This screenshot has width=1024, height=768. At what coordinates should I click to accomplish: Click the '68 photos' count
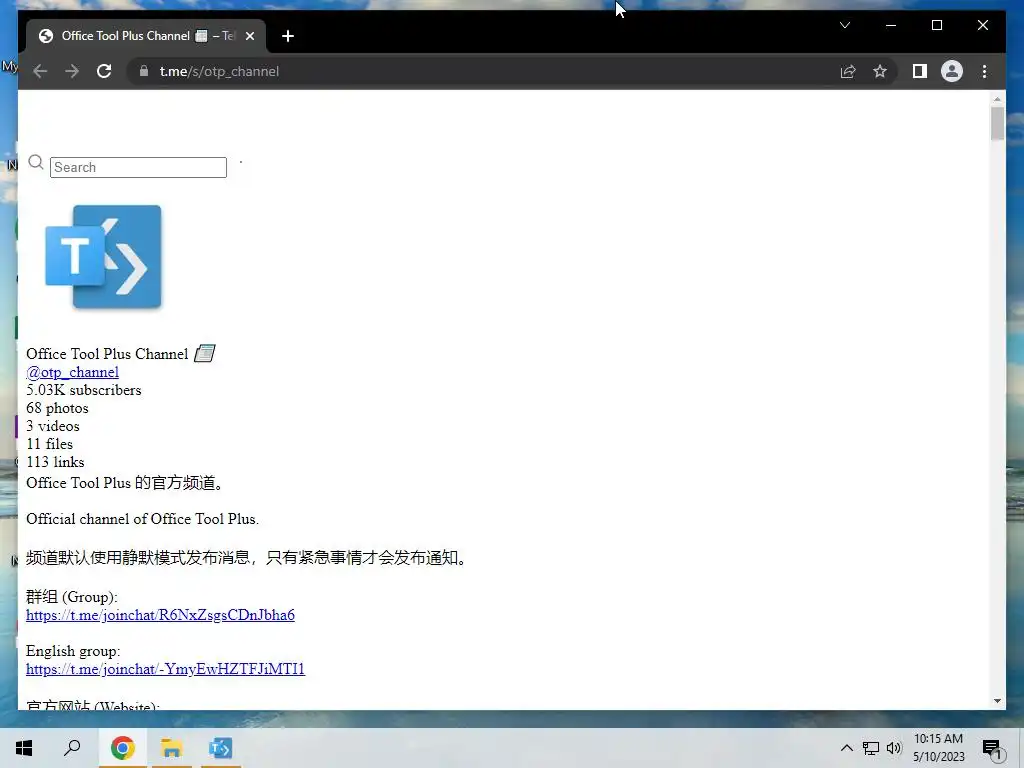tap(57, 408)
